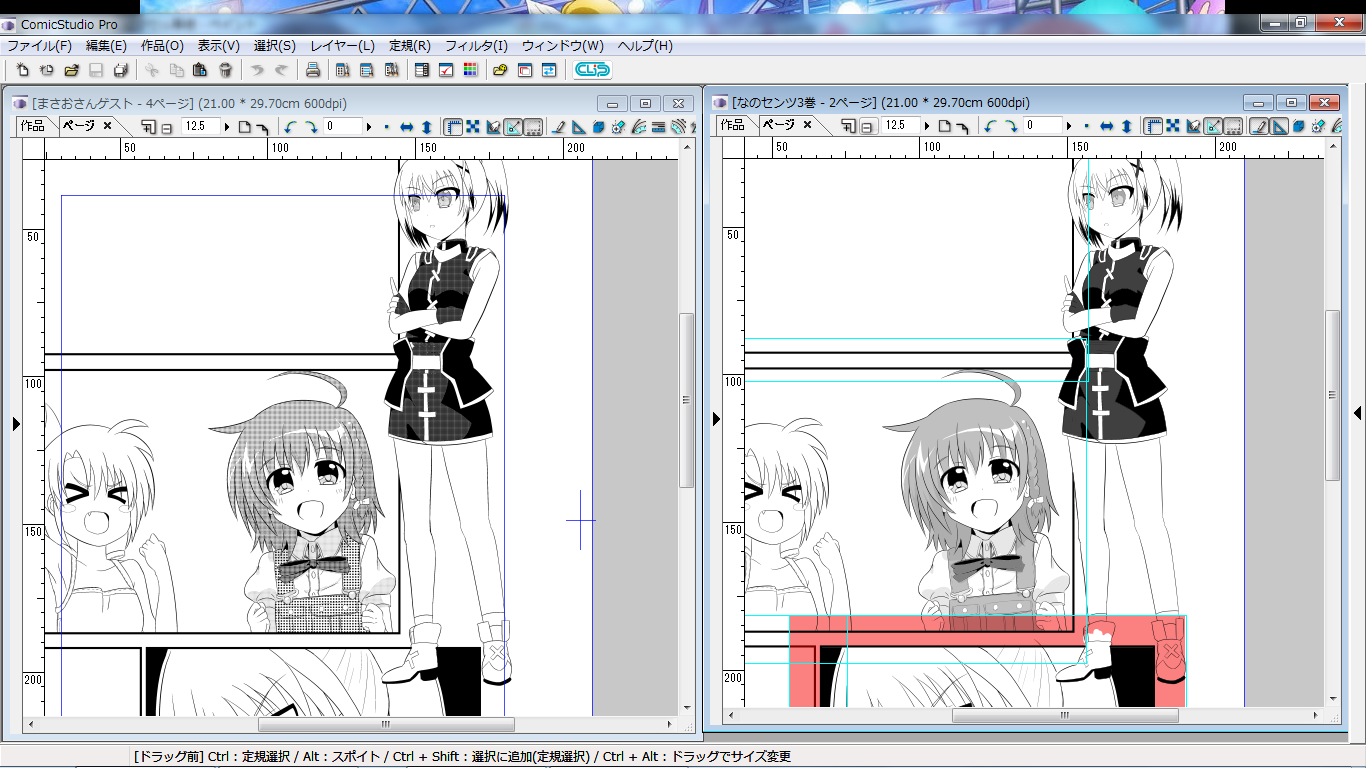Toggle ruler display in left window
This screenshot has height=768, width=1366.
click(x=452, y=127)
